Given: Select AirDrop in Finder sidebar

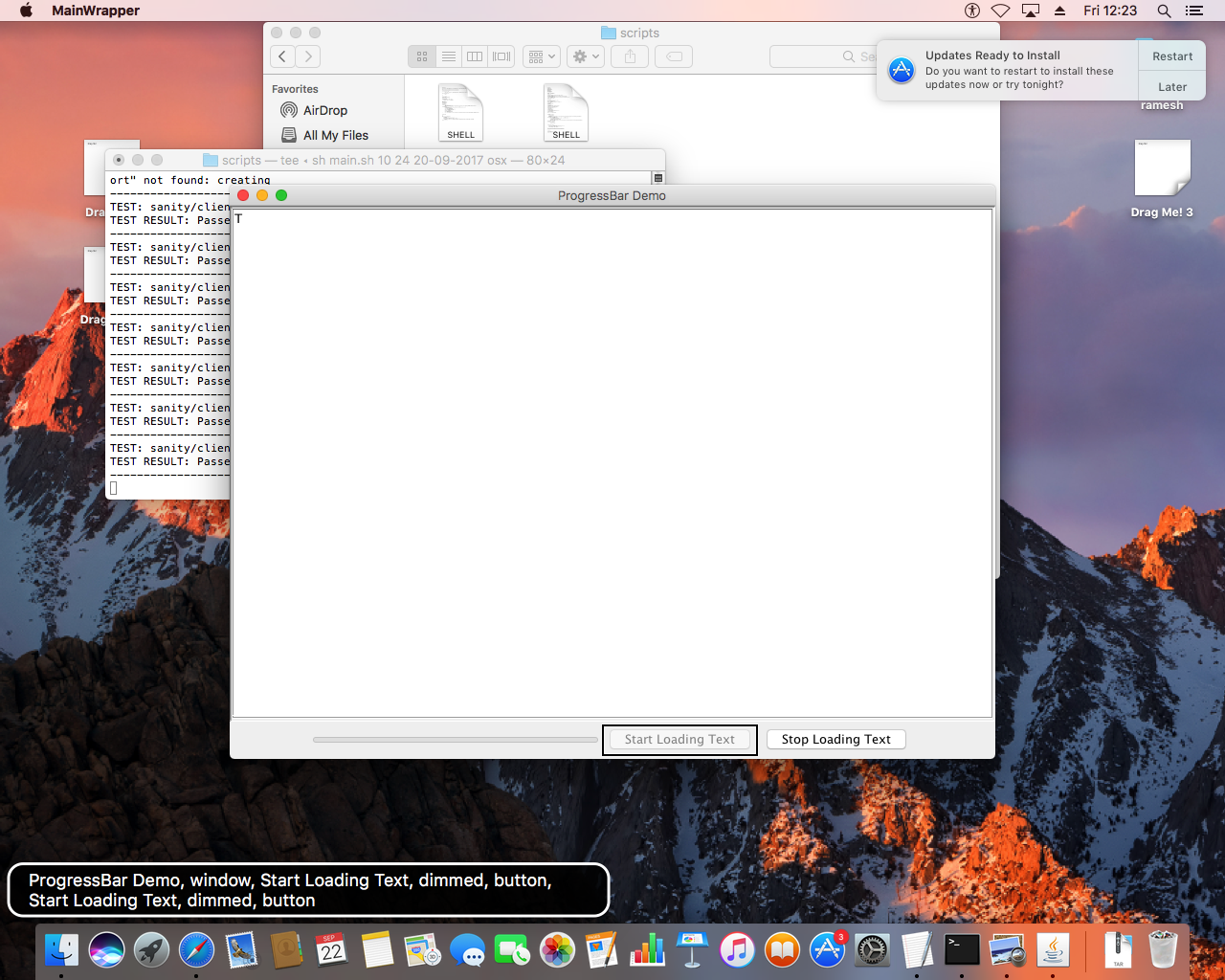Looking at the screenshot, I should click(x=324, y=111).
